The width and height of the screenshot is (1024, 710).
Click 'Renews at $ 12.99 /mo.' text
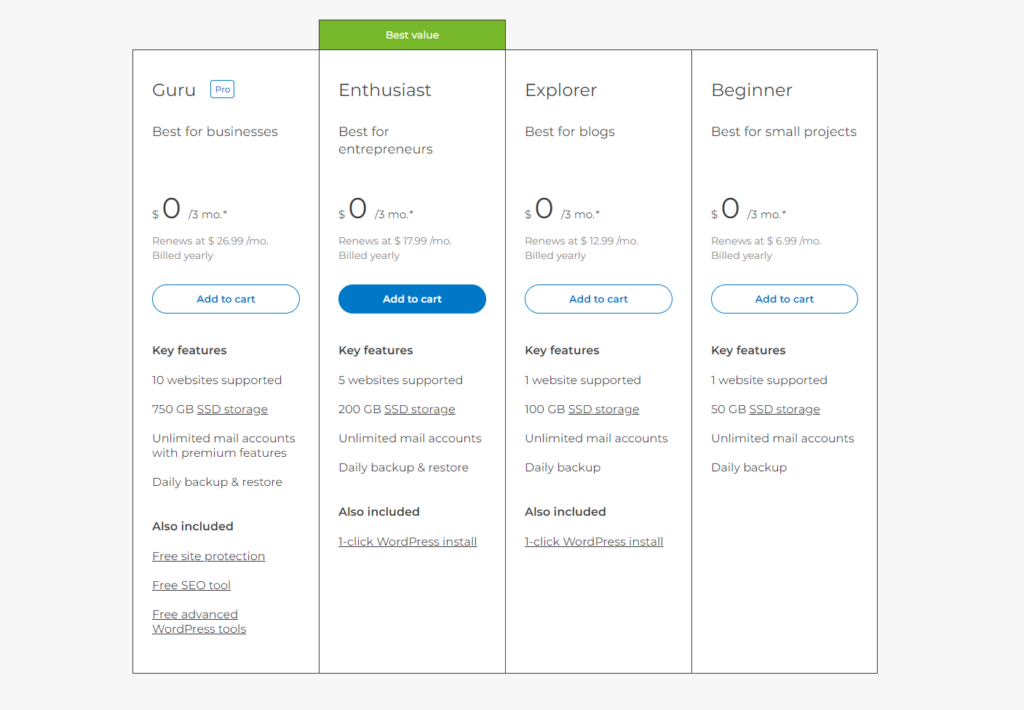coord(581,241)
